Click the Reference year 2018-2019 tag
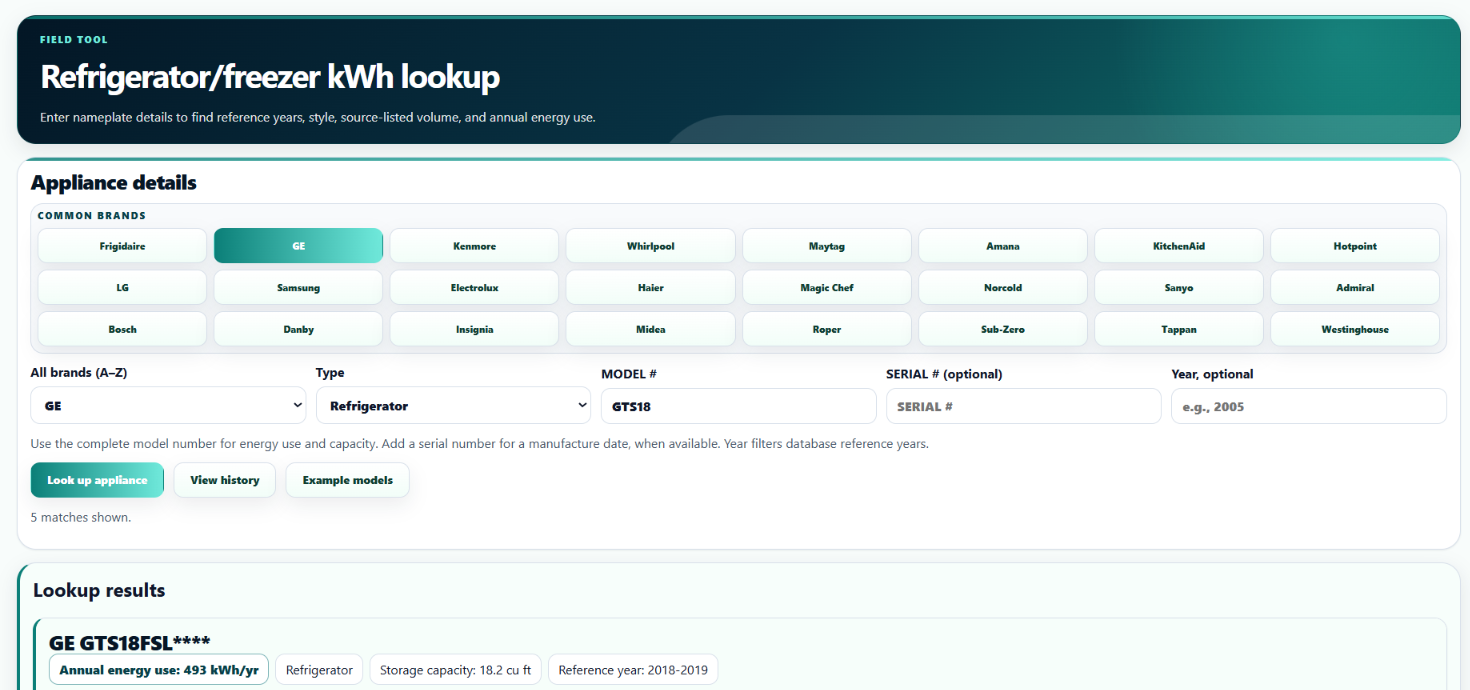The image size is (1470, 690). (x=633, y=670)
